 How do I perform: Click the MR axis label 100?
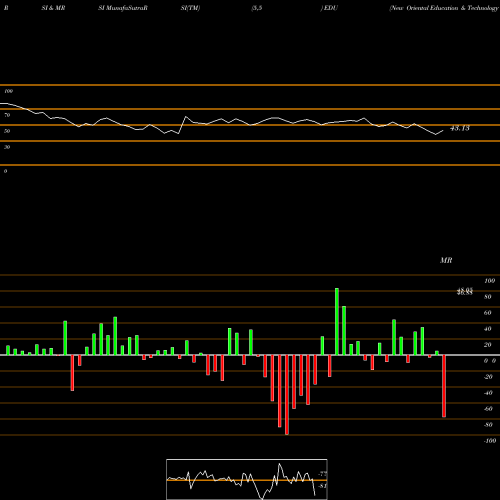coord(489,281)
